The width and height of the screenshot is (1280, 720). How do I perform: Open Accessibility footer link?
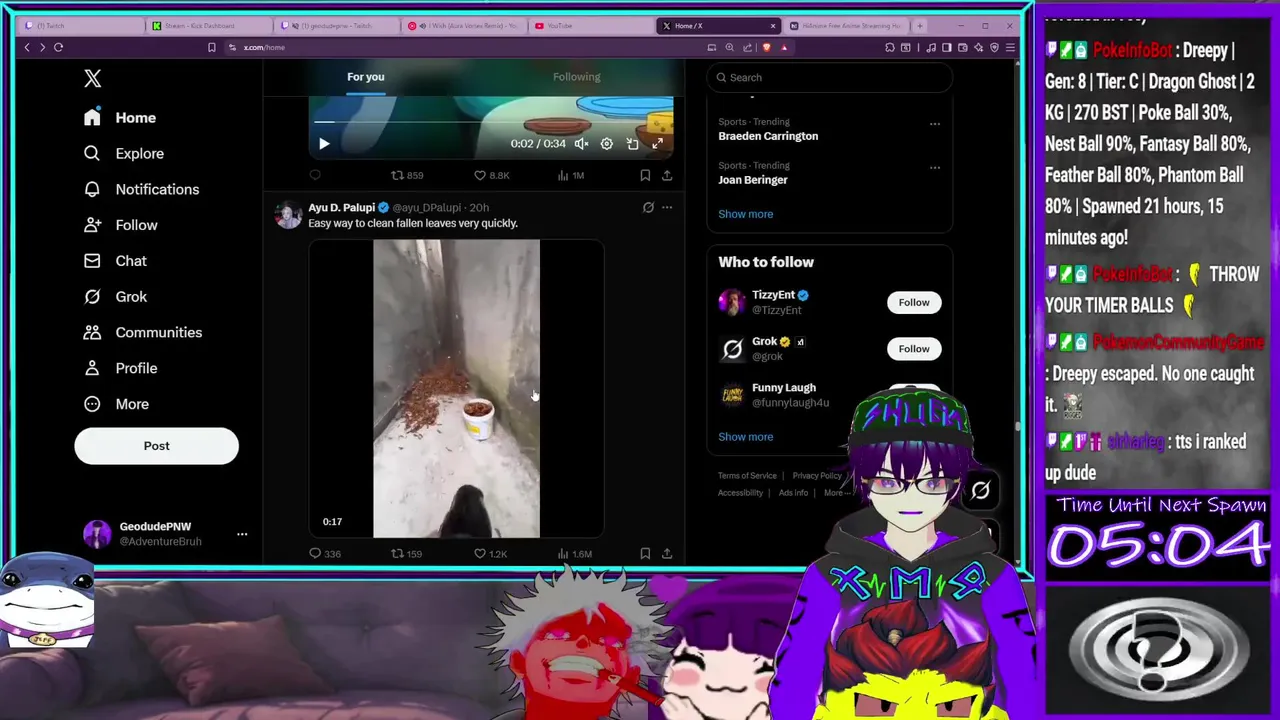point(740,493)
